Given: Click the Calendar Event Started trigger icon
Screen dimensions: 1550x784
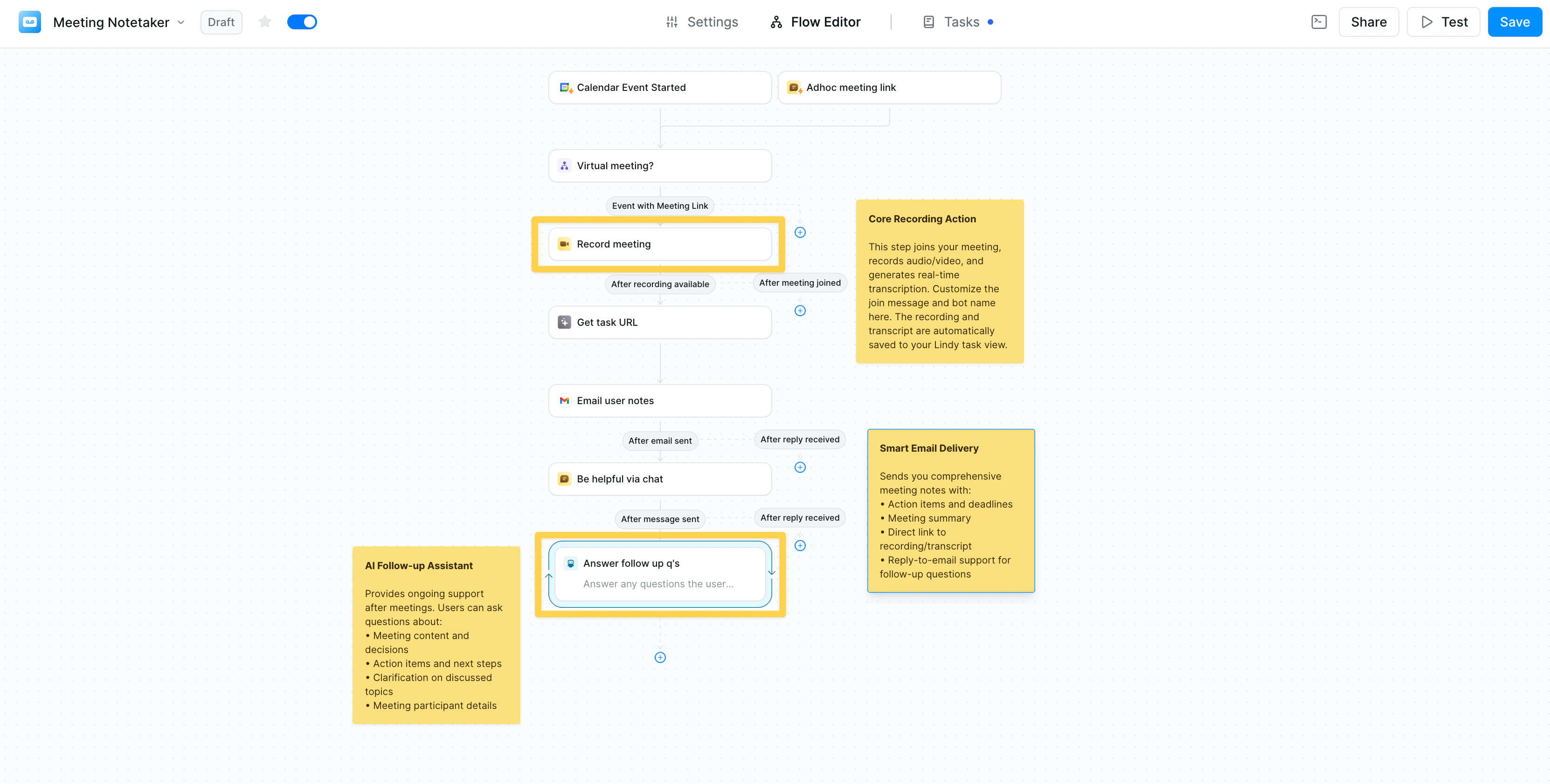Looking at the screenshot, I should [564, 87].
